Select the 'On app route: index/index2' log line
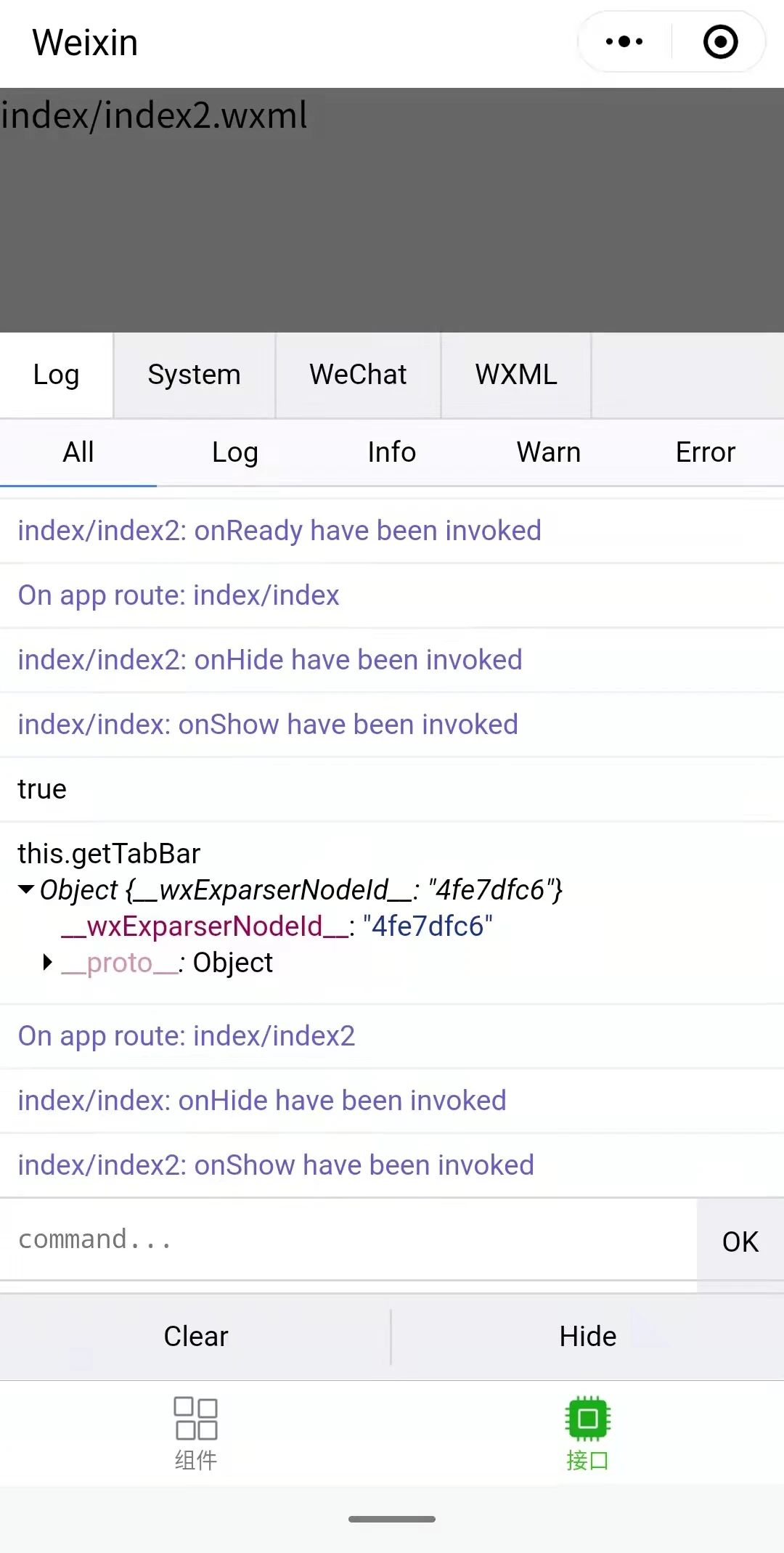 pyautogui.click(x=392, y=1037)
